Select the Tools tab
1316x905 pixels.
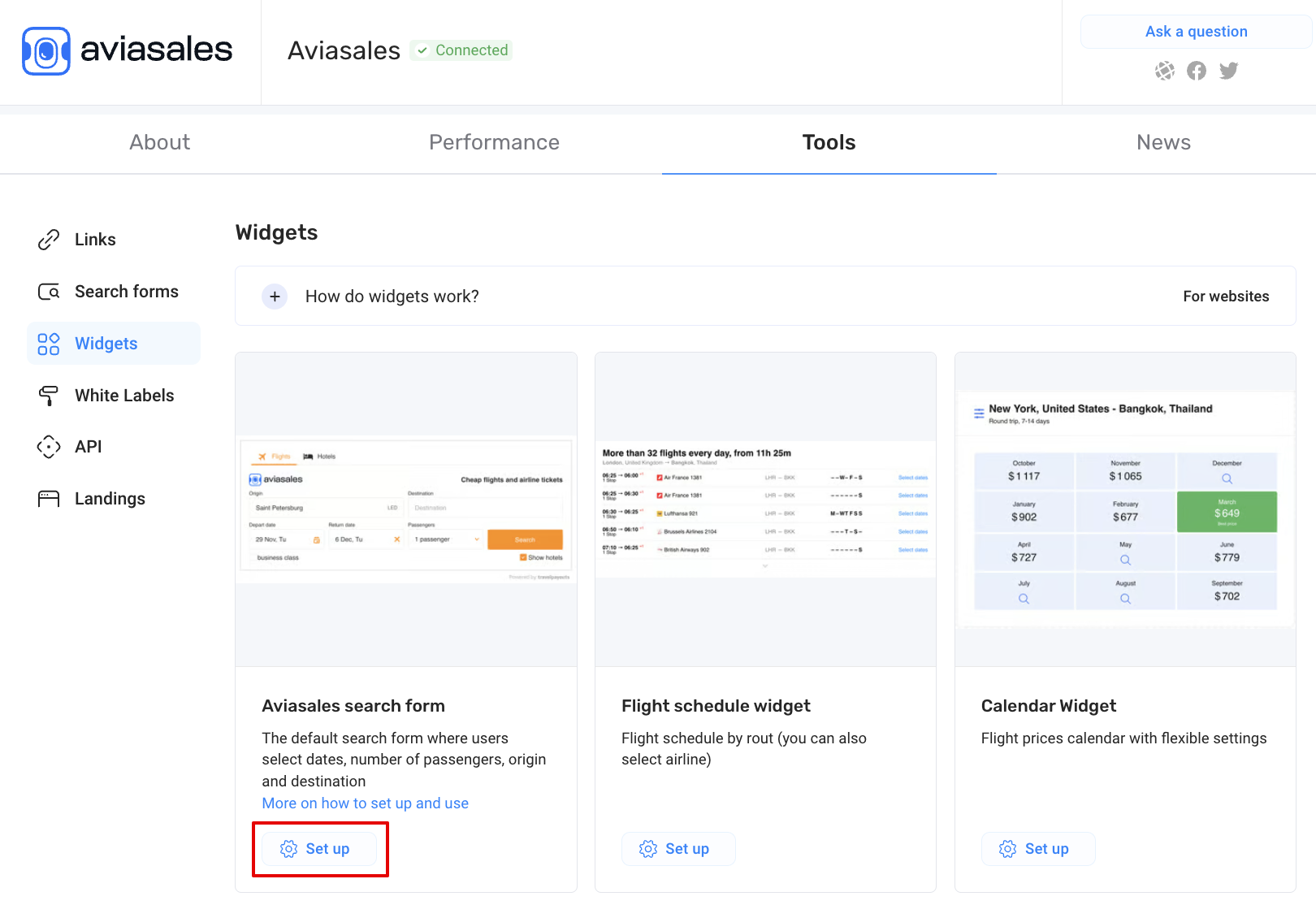(829, 142)
